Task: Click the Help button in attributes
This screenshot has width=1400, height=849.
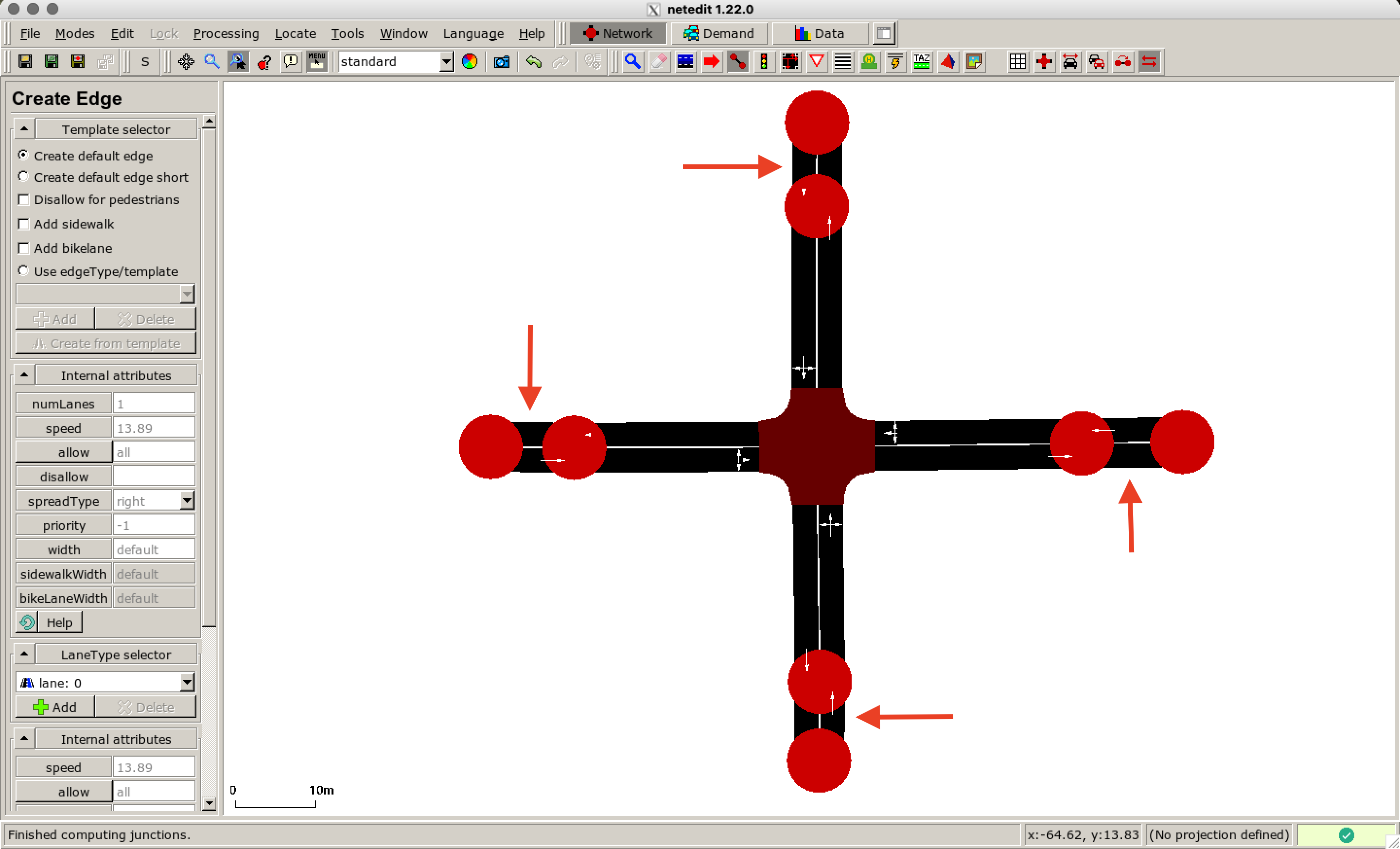Action: click(58, 622)
